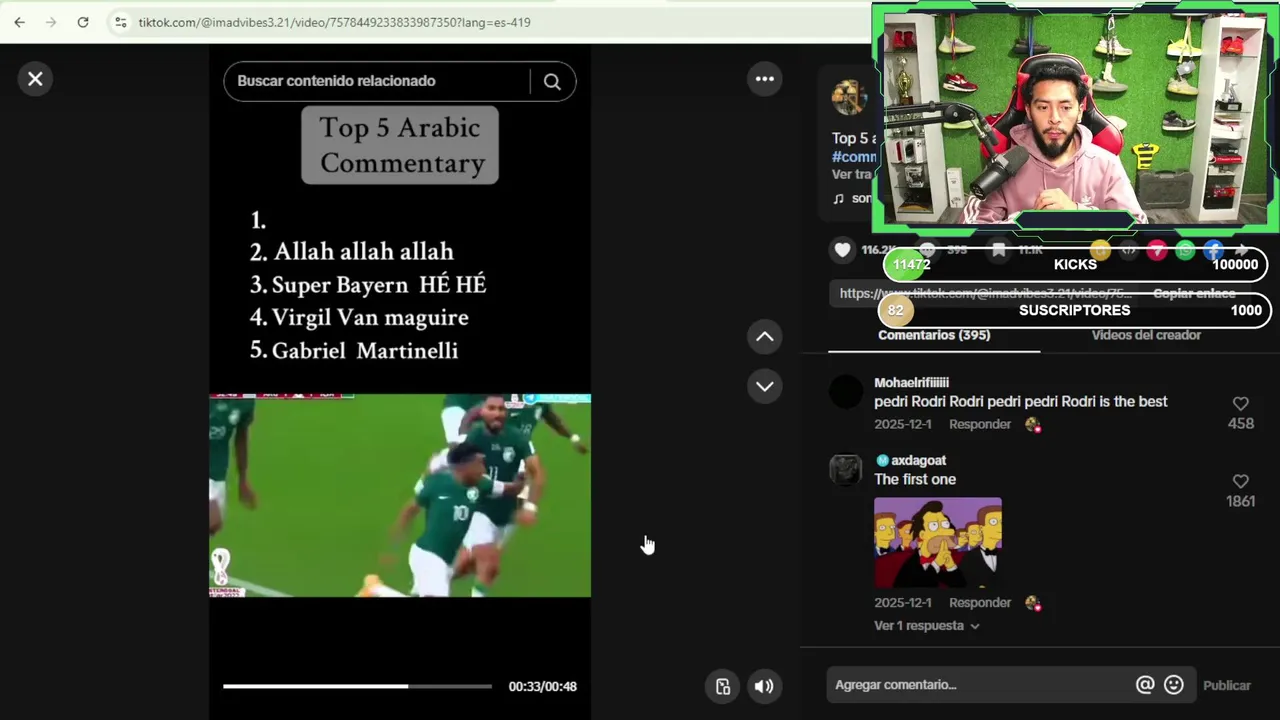Go to previous video with up chevron
This screenshot has height=720, width=1280.
coord(765,337)
